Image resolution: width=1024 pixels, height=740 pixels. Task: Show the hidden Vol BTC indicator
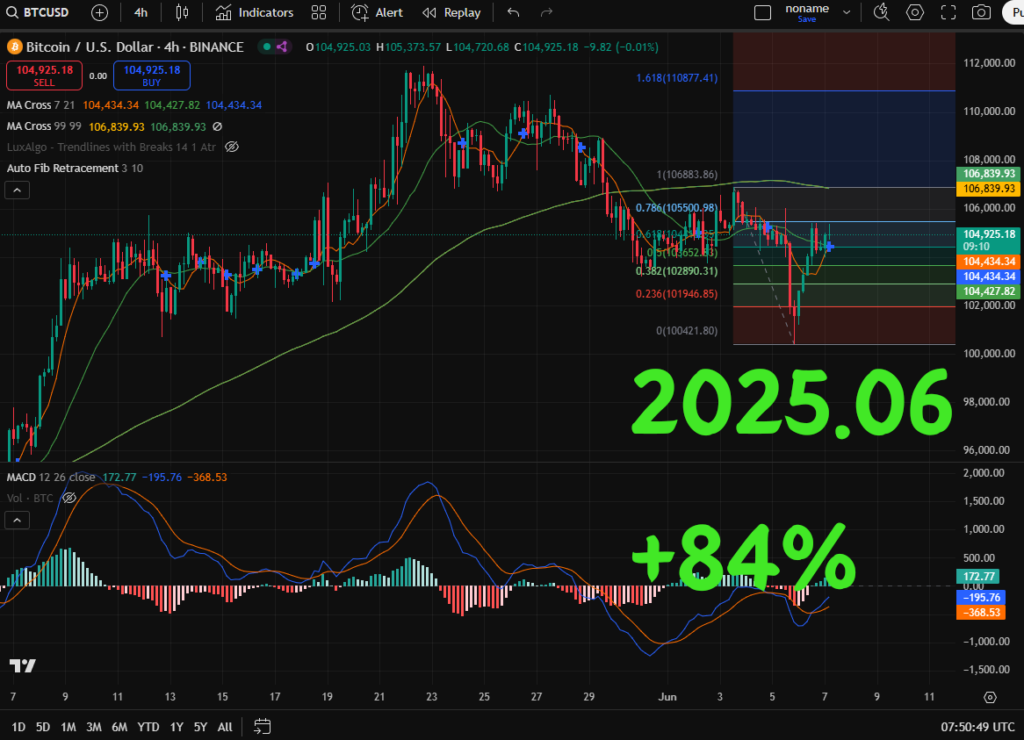pos(69,498)
